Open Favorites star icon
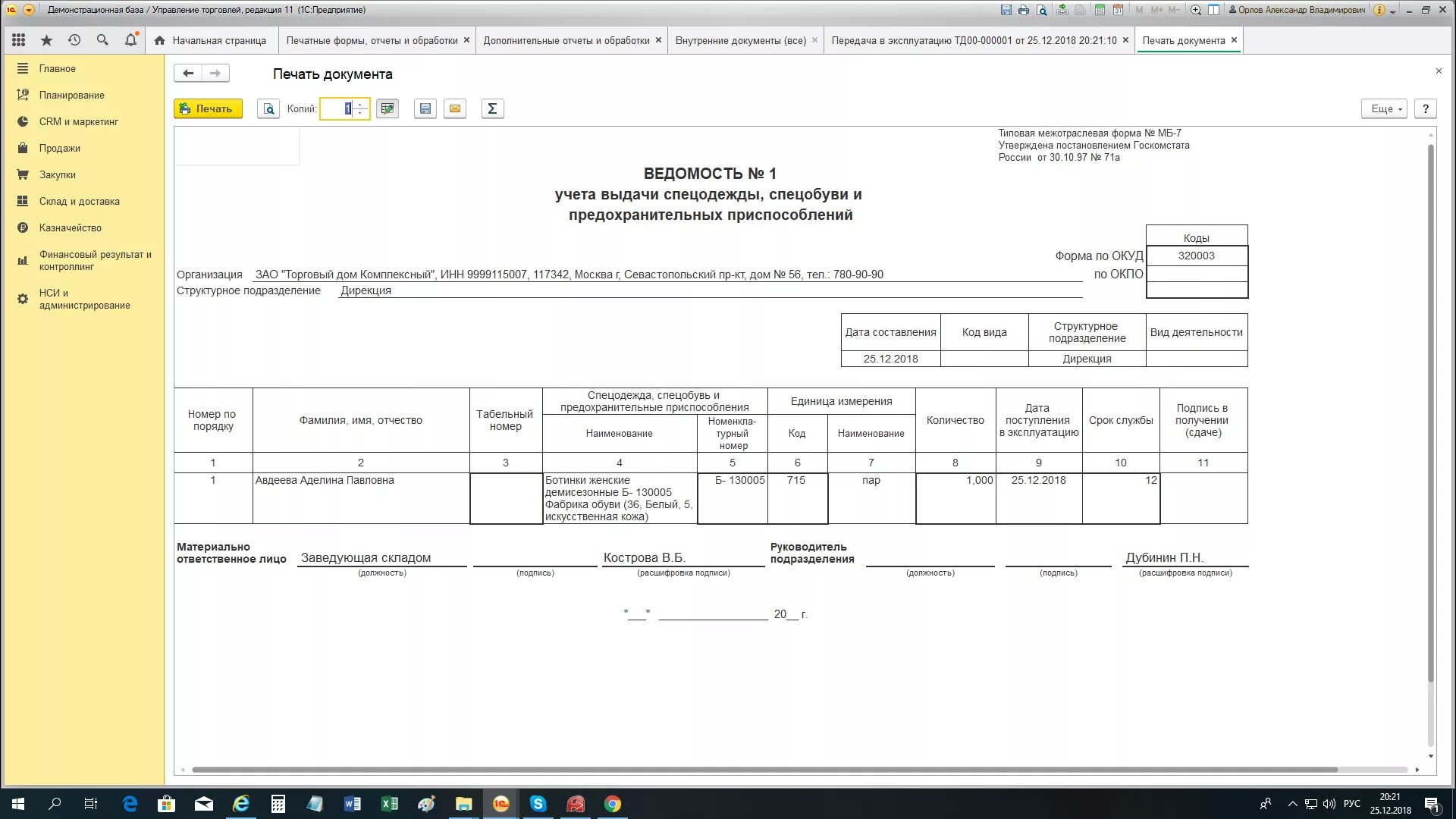This screenshot has width=1456, height=819. click(x=47, y=40)
